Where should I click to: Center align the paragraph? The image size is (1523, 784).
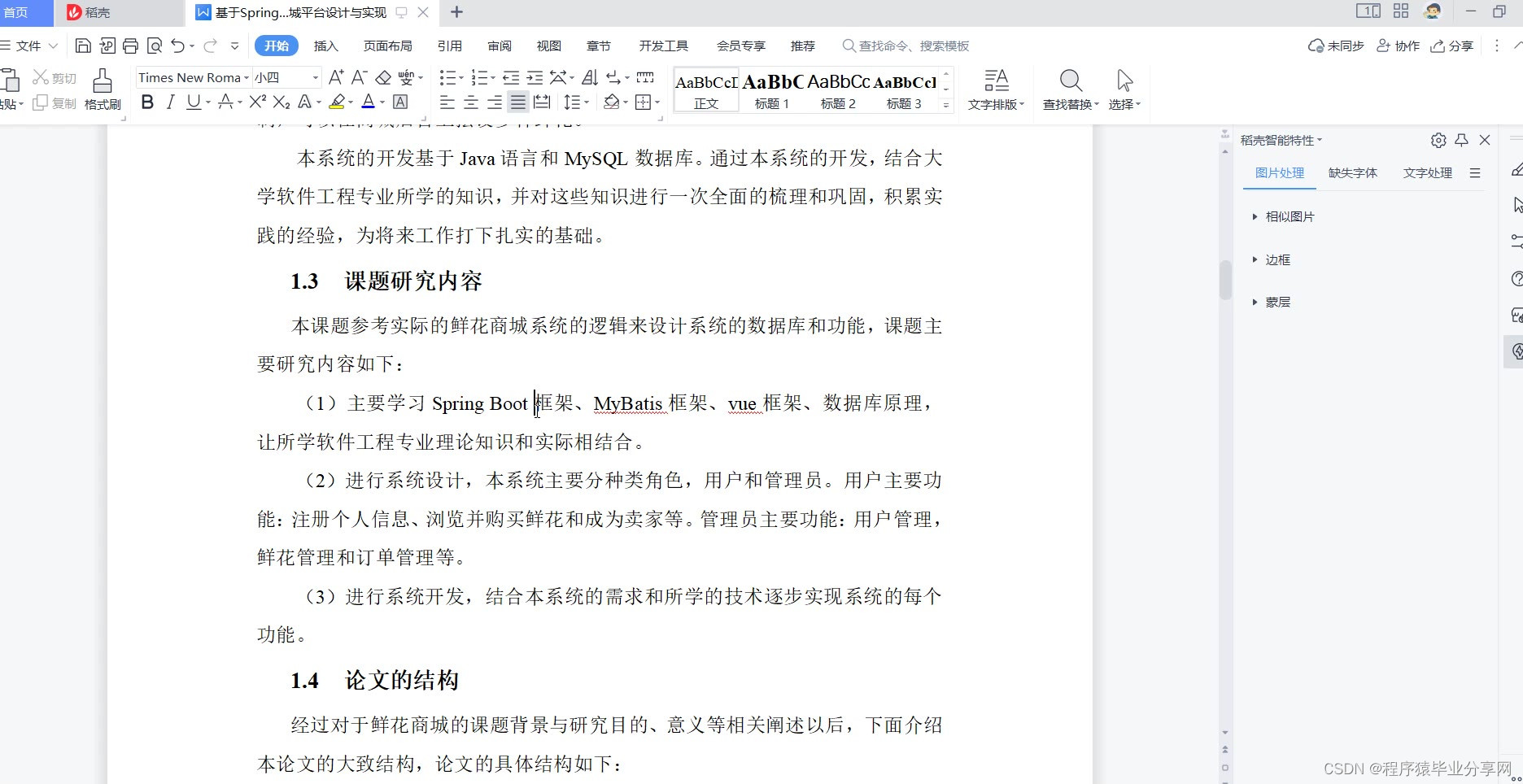(x=470, y=102)
